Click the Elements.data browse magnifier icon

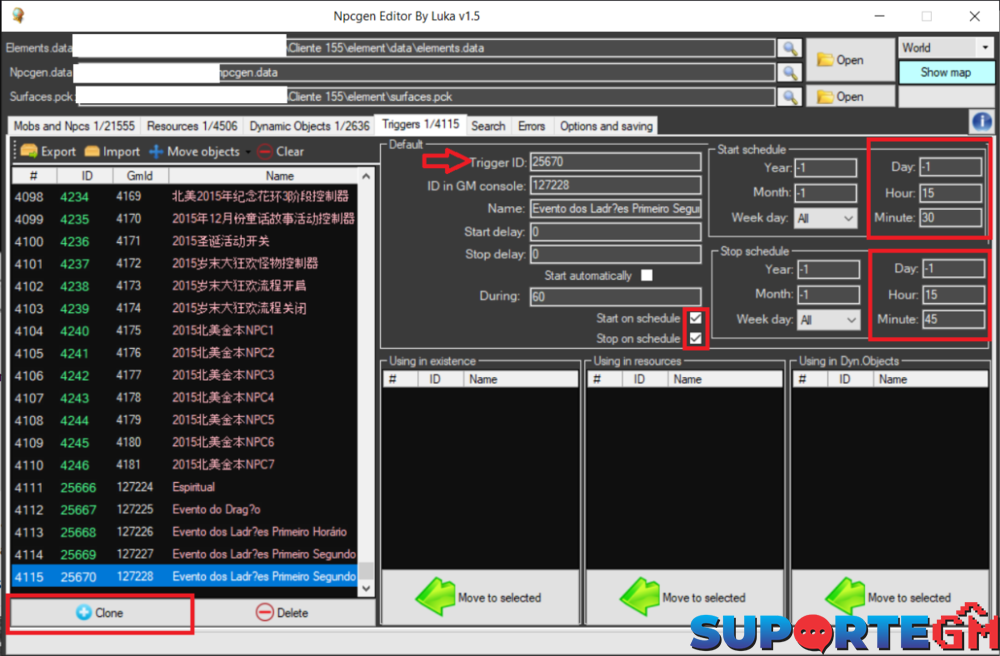(x=789, y=48)
